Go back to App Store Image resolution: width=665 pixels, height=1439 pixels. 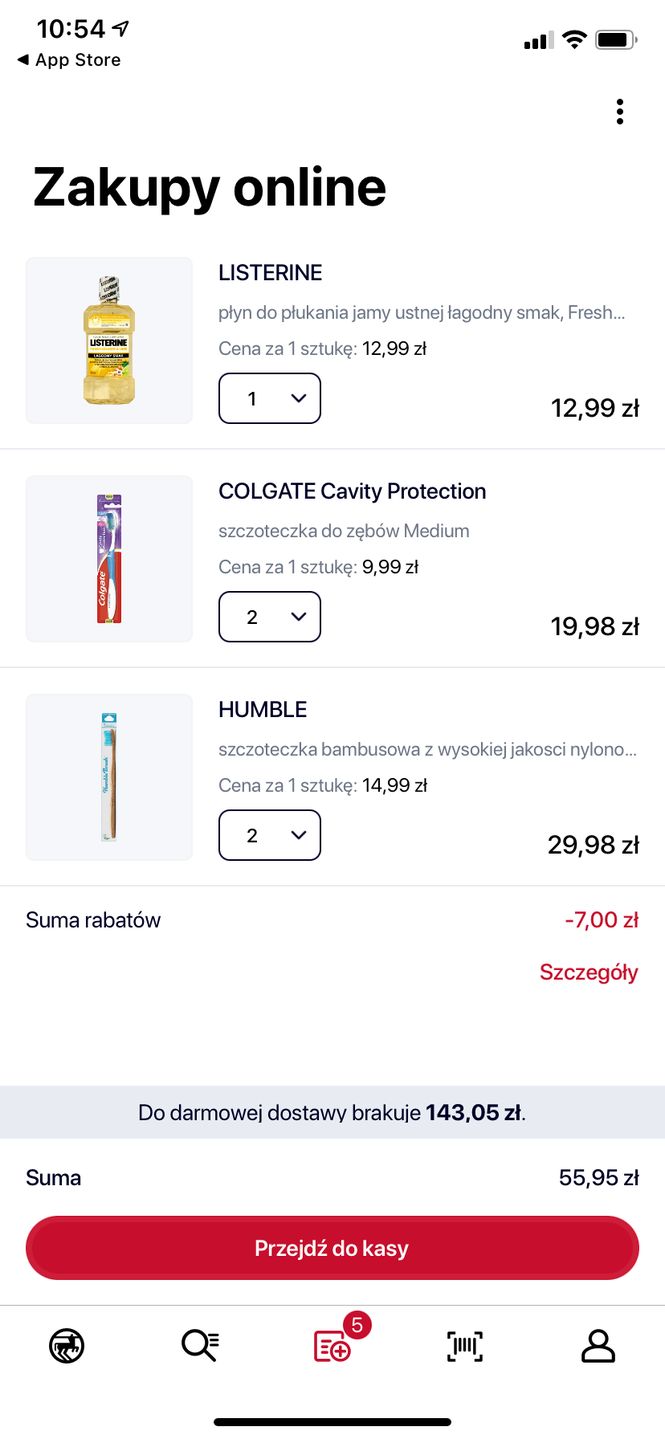[x=69, y=60]
